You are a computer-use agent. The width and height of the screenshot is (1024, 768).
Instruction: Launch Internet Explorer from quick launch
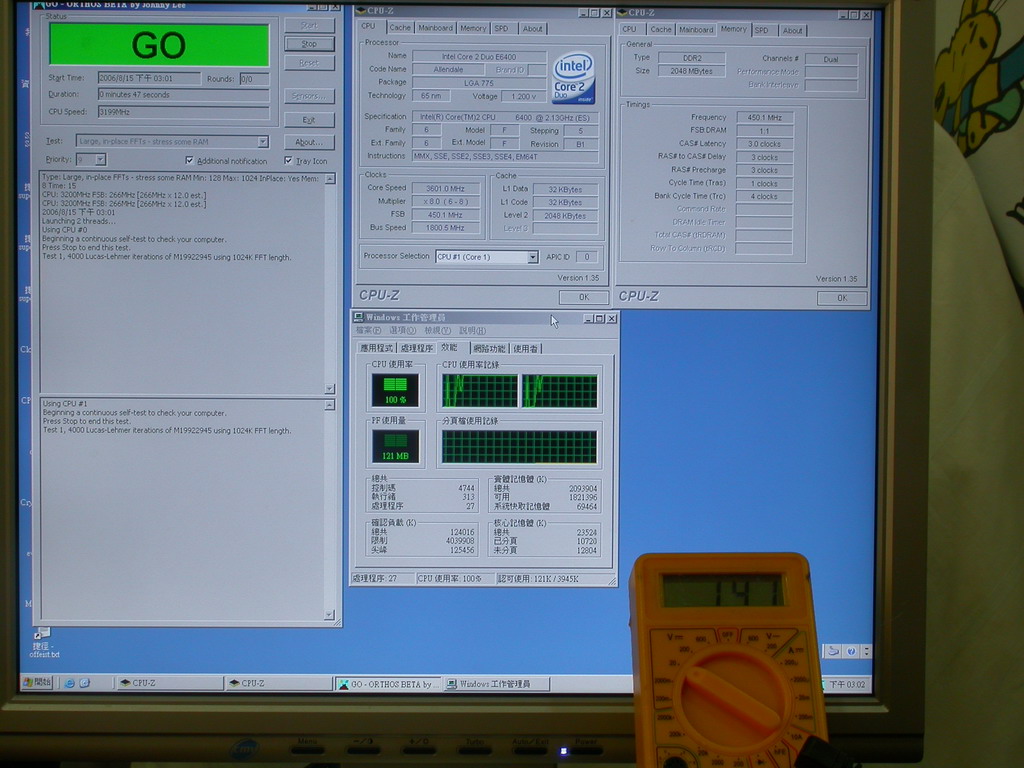pos(69,683)
